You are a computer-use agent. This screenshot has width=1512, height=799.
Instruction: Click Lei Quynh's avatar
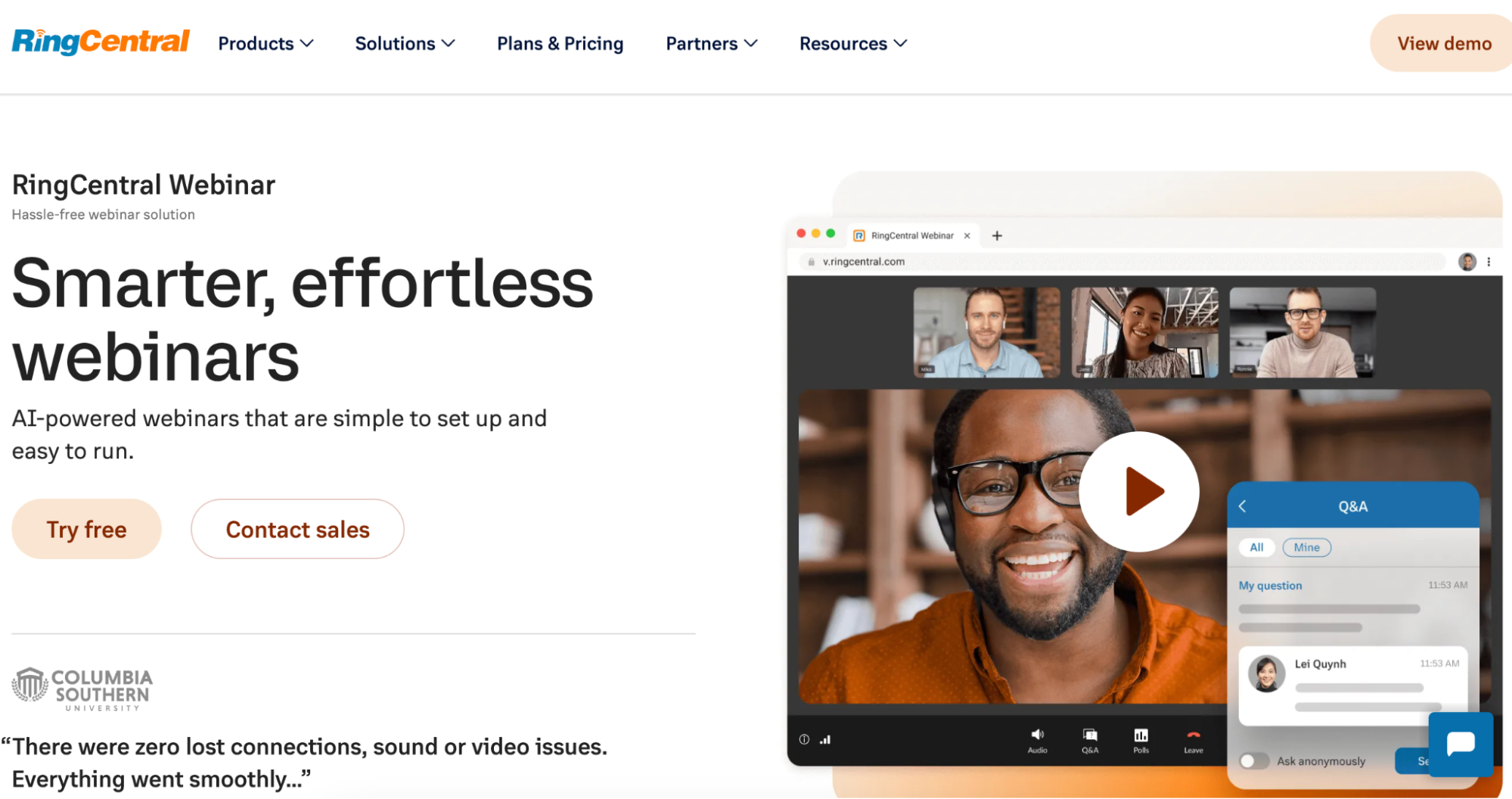click(x=1266, y=673)
